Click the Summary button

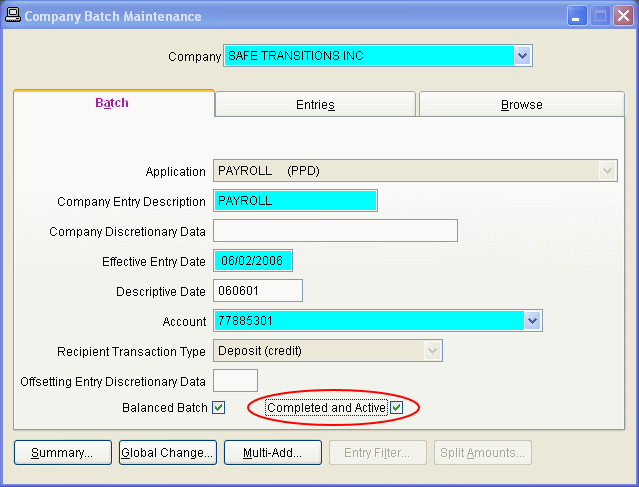[x=62, y=453]
